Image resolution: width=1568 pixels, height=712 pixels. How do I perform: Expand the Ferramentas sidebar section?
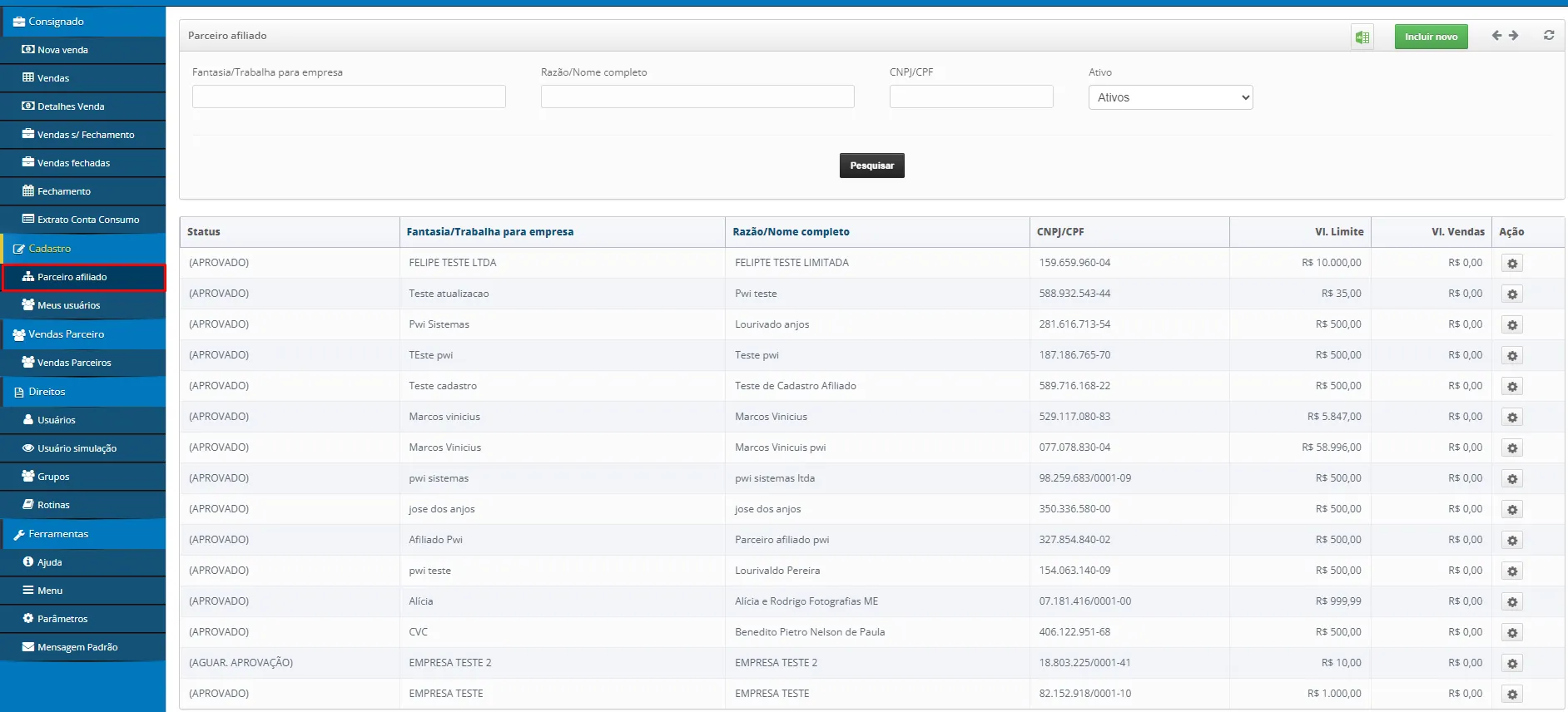point(58,534)
